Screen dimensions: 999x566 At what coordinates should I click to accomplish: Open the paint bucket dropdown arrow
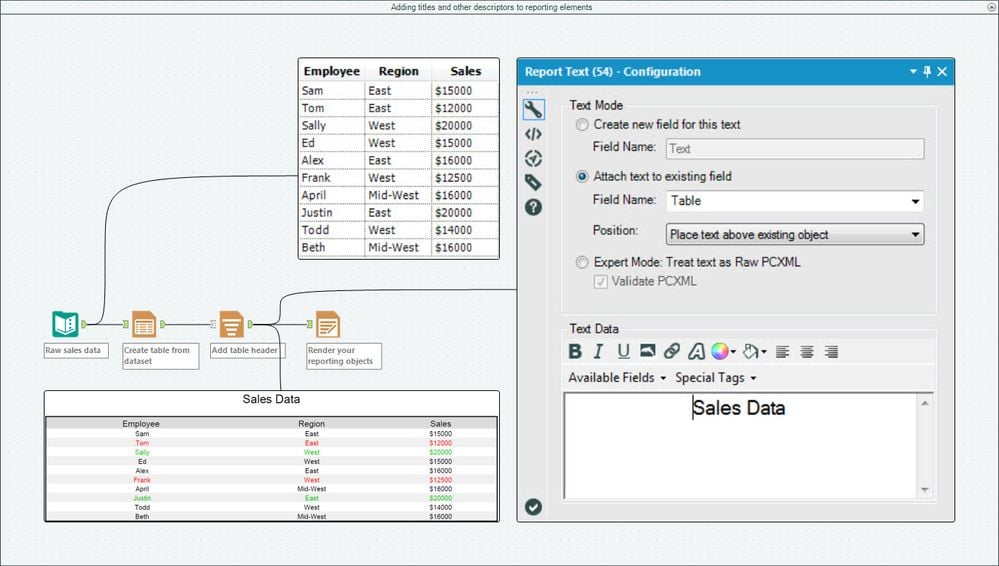click(x=764, y=352)
